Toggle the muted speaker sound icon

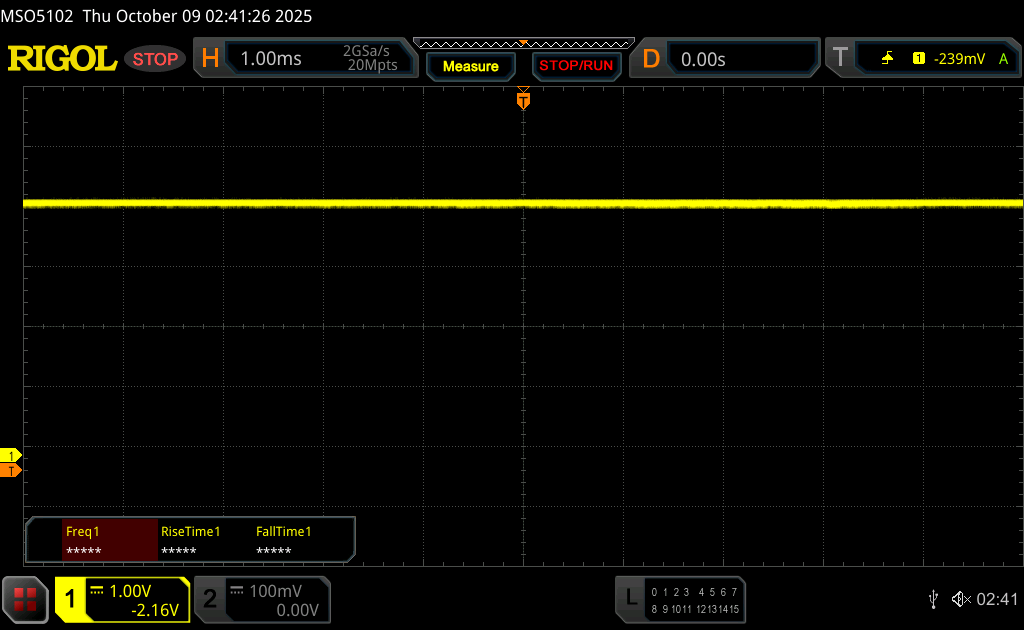click(960, 599)
